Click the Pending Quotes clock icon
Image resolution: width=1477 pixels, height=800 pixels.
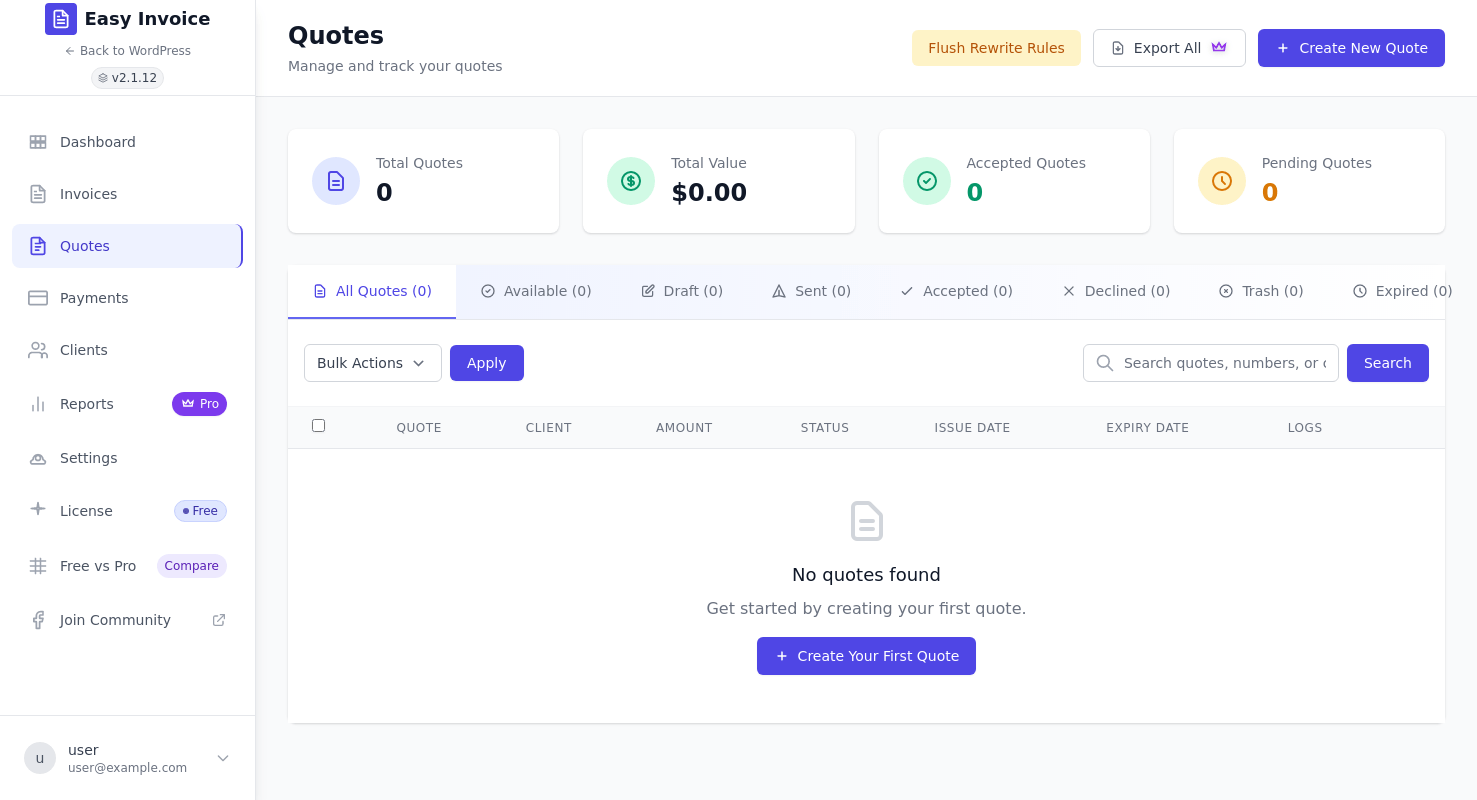(1222, 181)
